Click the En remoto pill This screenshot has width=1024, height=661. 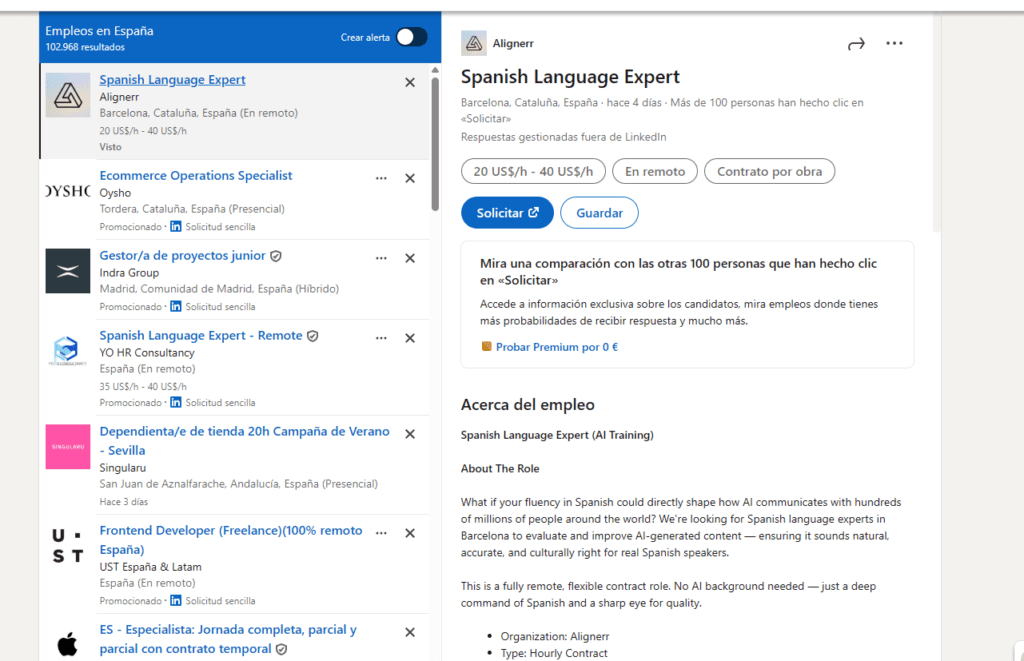(x=655, y=171)
